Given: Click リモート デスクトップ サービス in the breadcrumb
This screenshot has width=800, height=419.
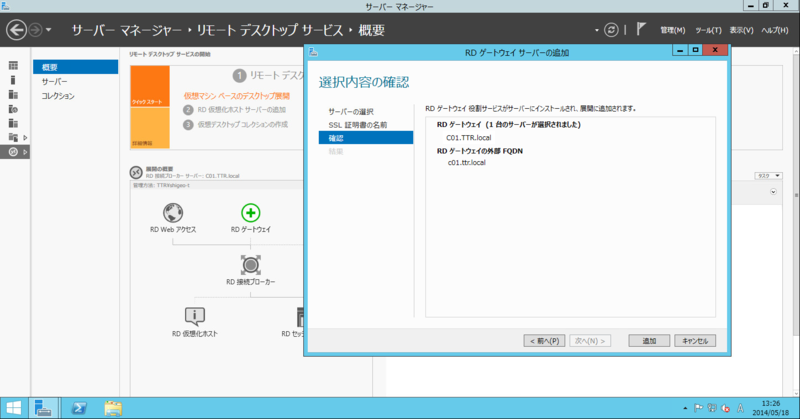Looking at the screenshot, I should (x=270, y=30).
